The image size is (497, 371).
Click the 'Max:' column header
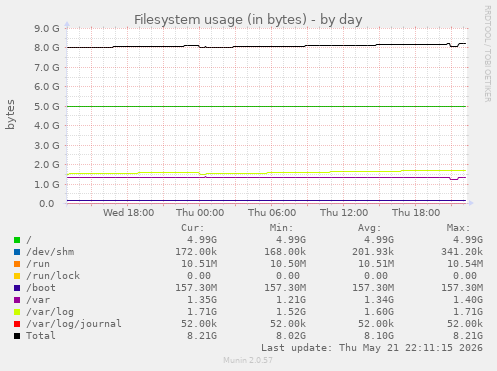click(458, 228)
